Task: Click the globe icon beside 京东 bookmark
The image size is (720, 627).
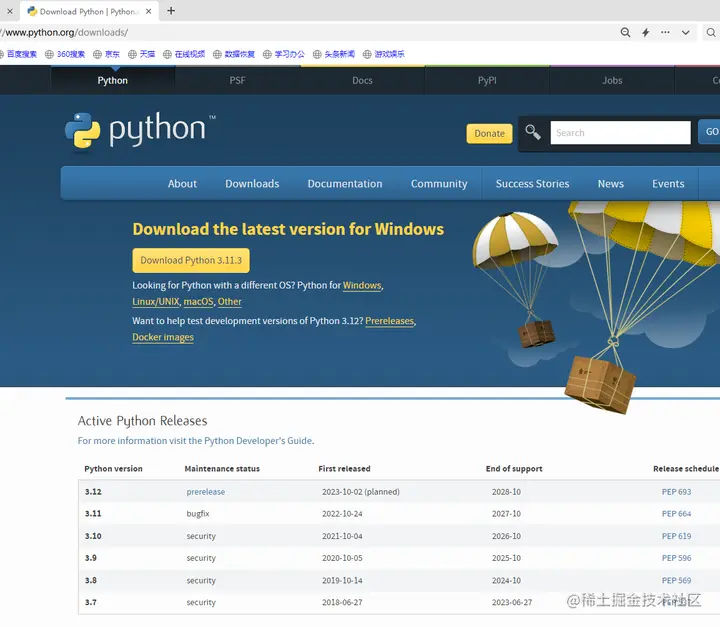Action: pyautogui.click(x=97, y=54)
